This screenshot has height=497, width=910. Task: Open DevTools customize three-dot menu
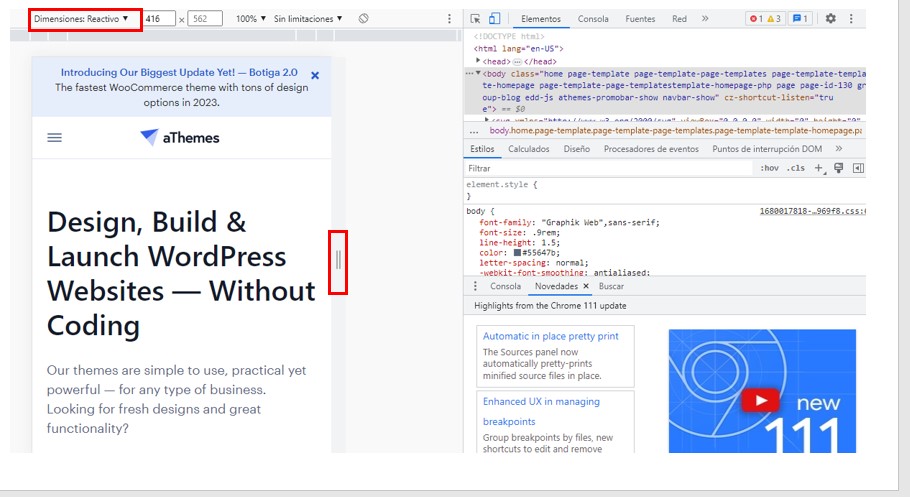tap(851, 19)
